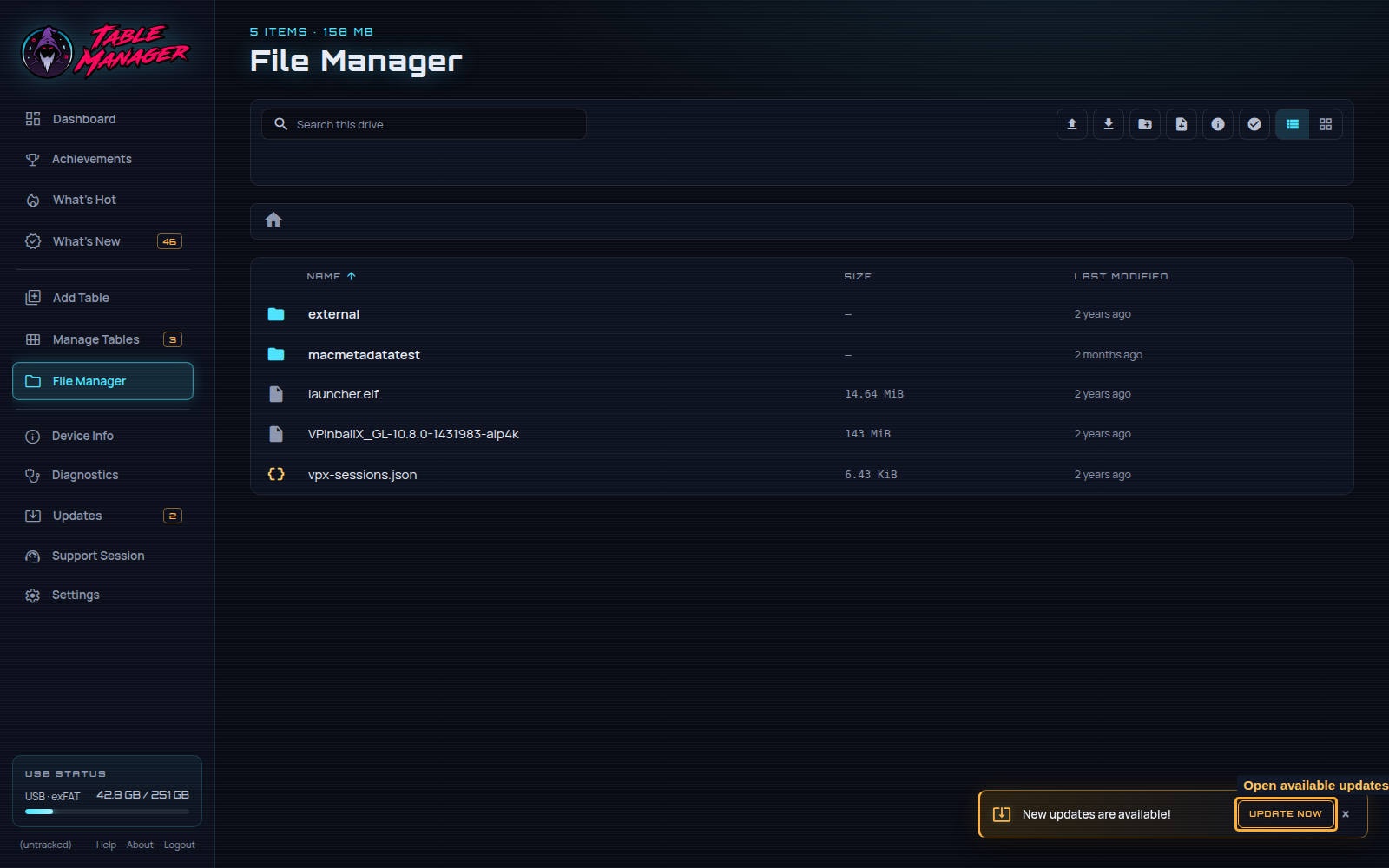The width and height of the screenshot is (1389, 868).
Task: Open the Updates page
Action: pyautogui.click(x=103, y=516)
